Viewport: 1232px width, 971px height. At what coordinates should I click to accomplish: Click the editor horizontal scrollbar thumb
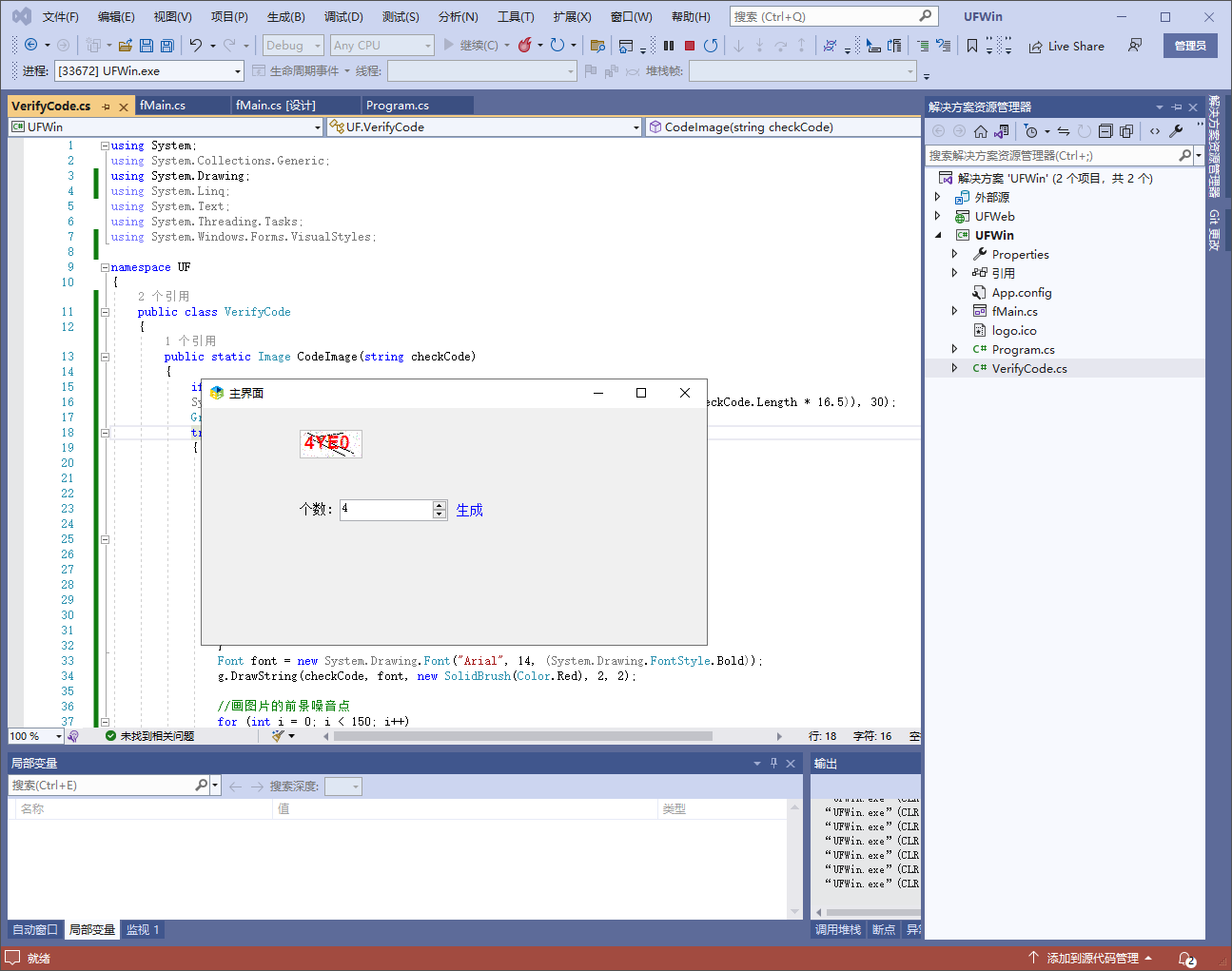[523, 736]
